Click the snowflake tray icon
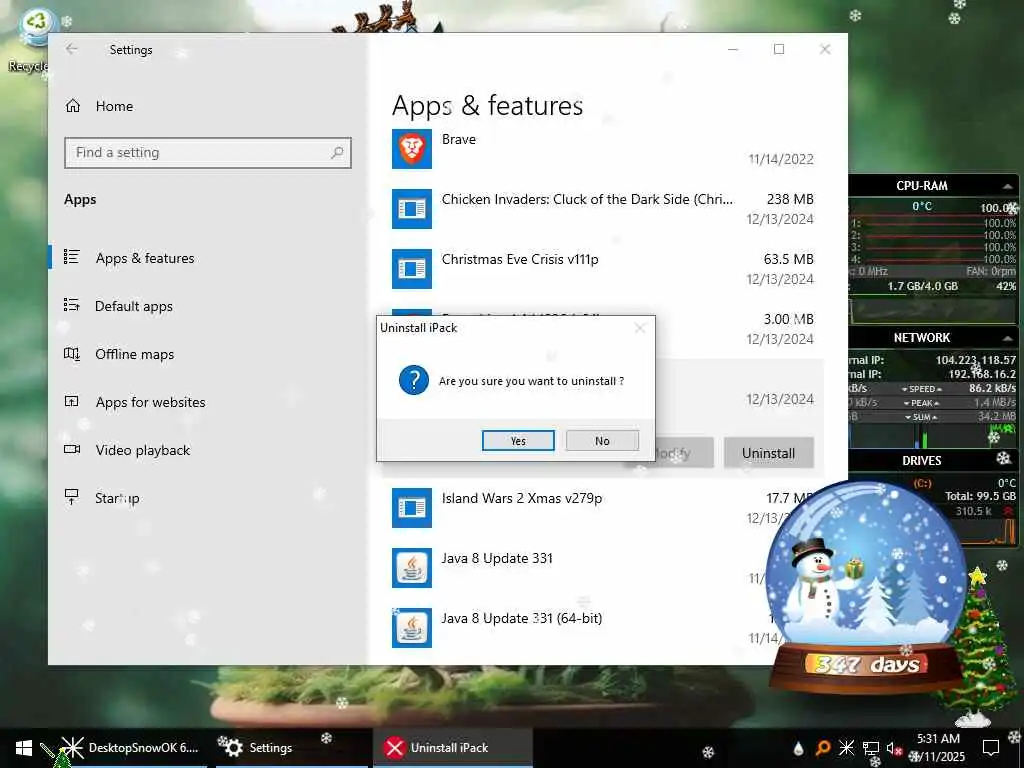Viewport: 1024px width, 768px height. pyautogui.click(x=846, y=748)
